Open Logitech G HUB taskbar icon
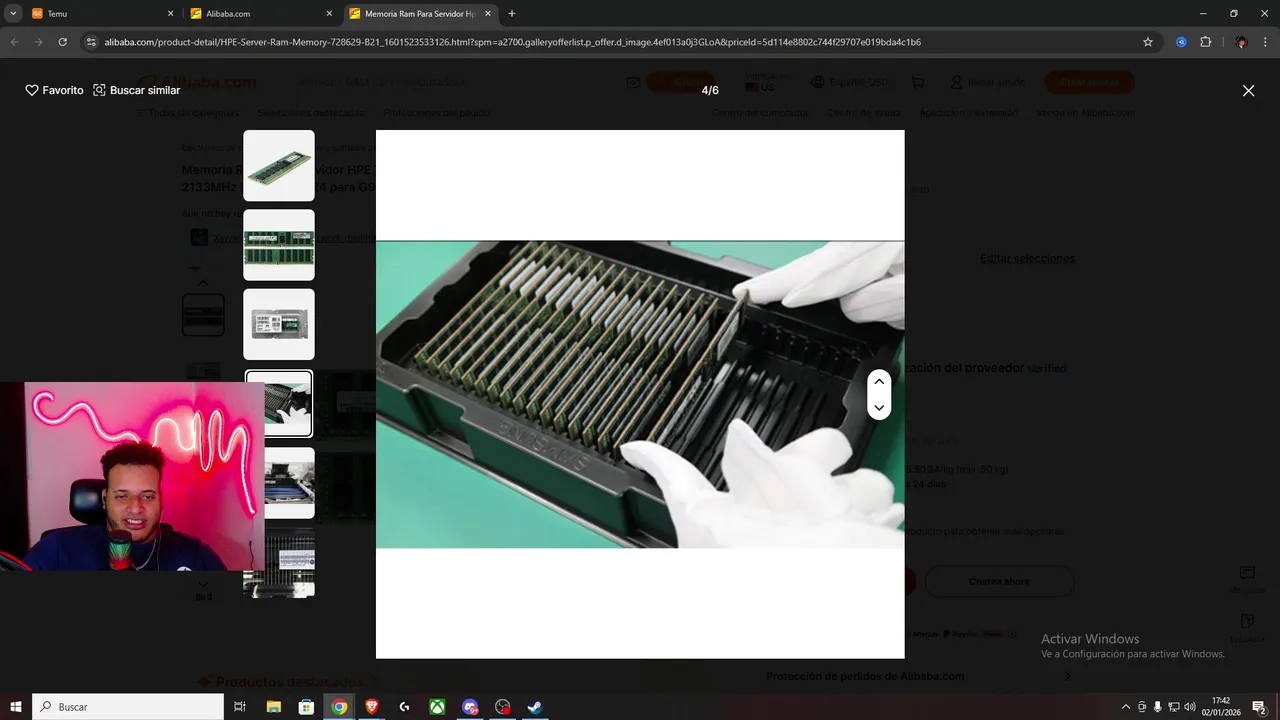This screenshot has width=1280, height=720. point(404,707)
